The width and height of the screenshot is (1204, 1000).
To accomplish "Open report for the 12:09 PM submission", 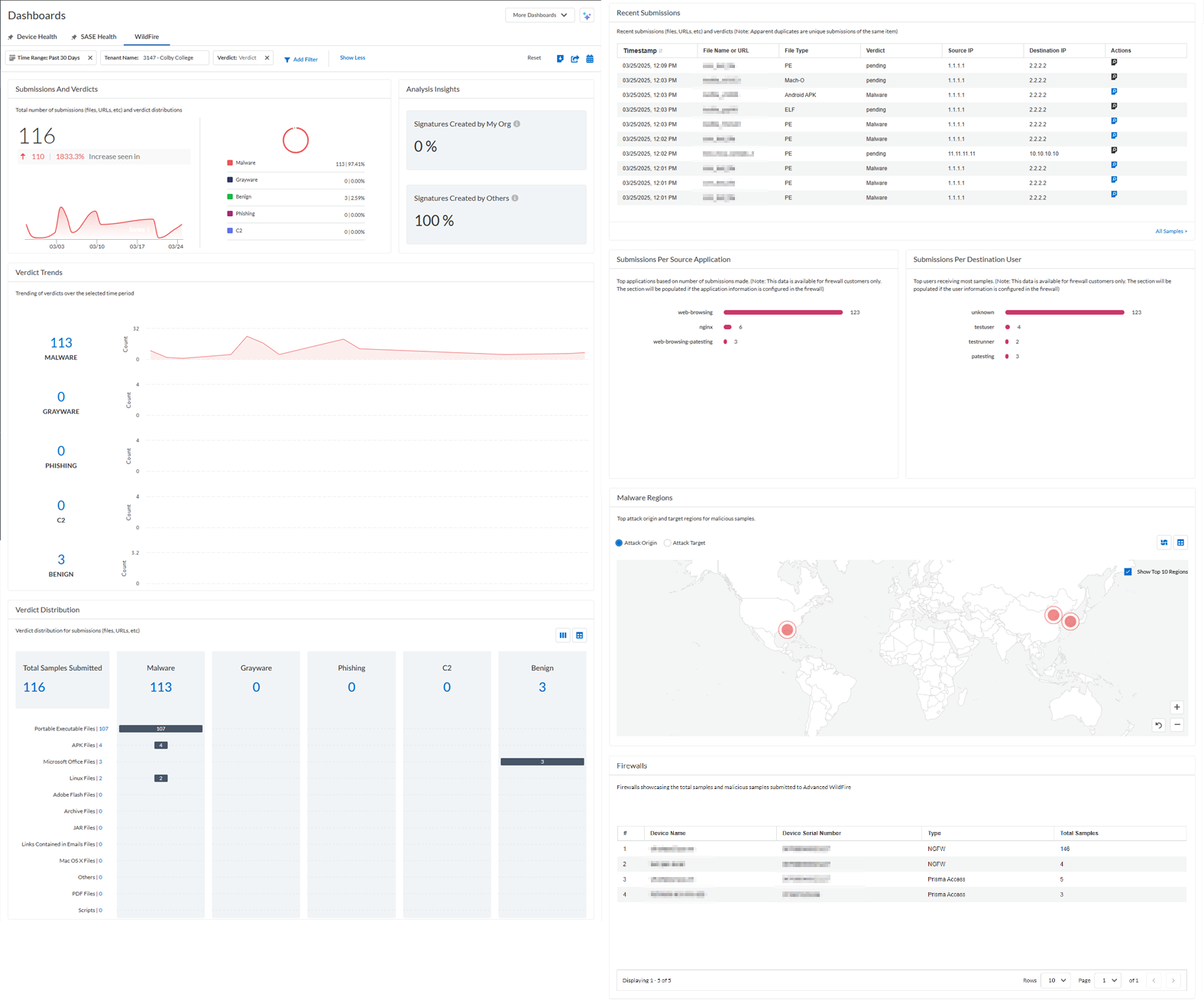I will [1114, 63].
